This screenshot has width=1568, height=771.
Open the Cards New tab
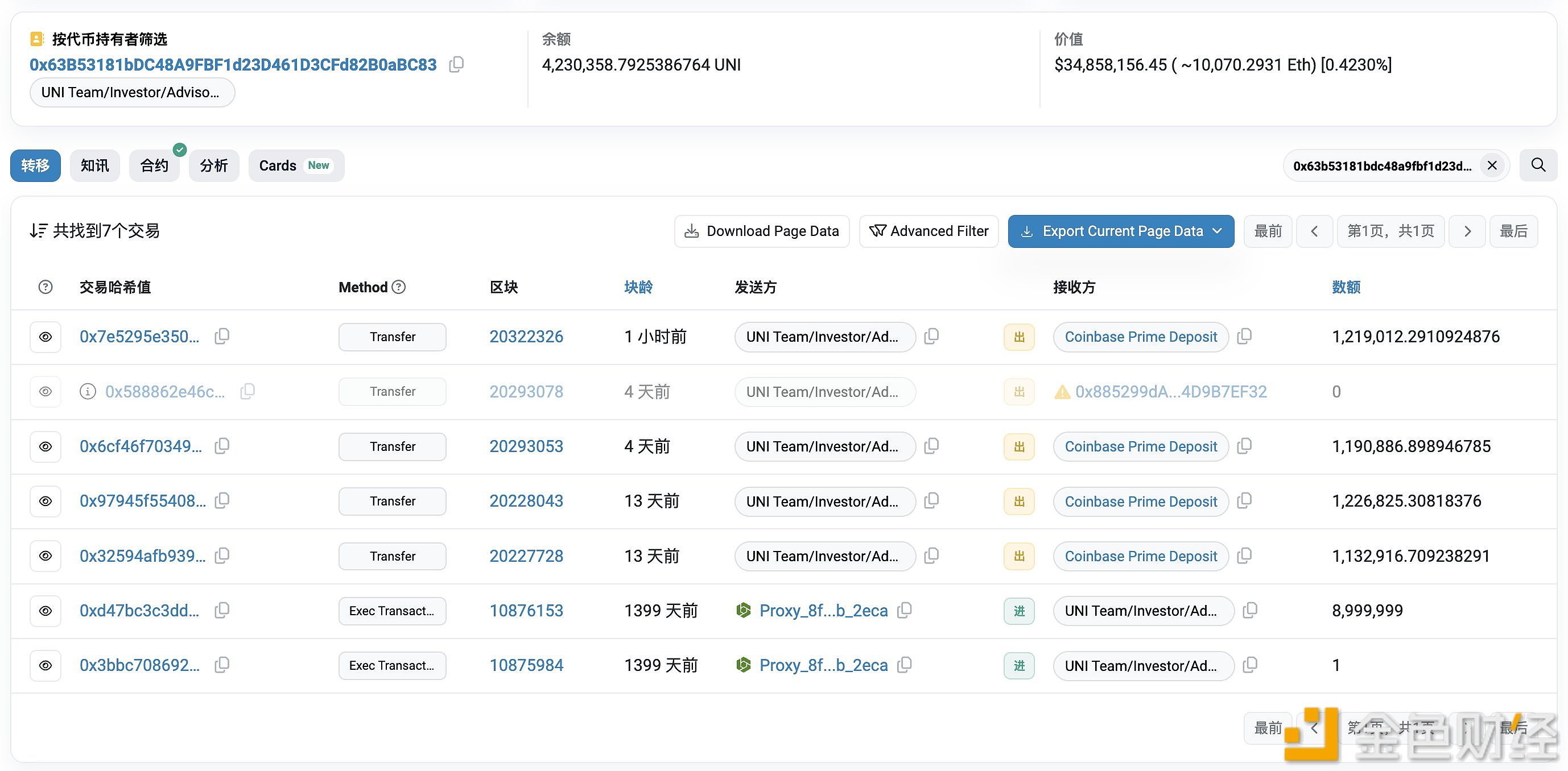296,165
